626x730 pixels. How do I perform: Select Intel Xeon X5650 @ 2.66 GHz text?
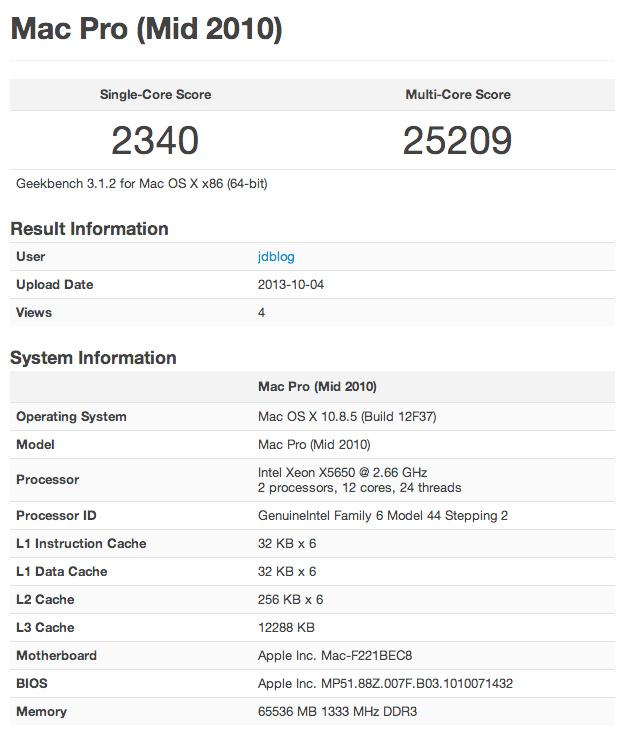coord(343,473)
